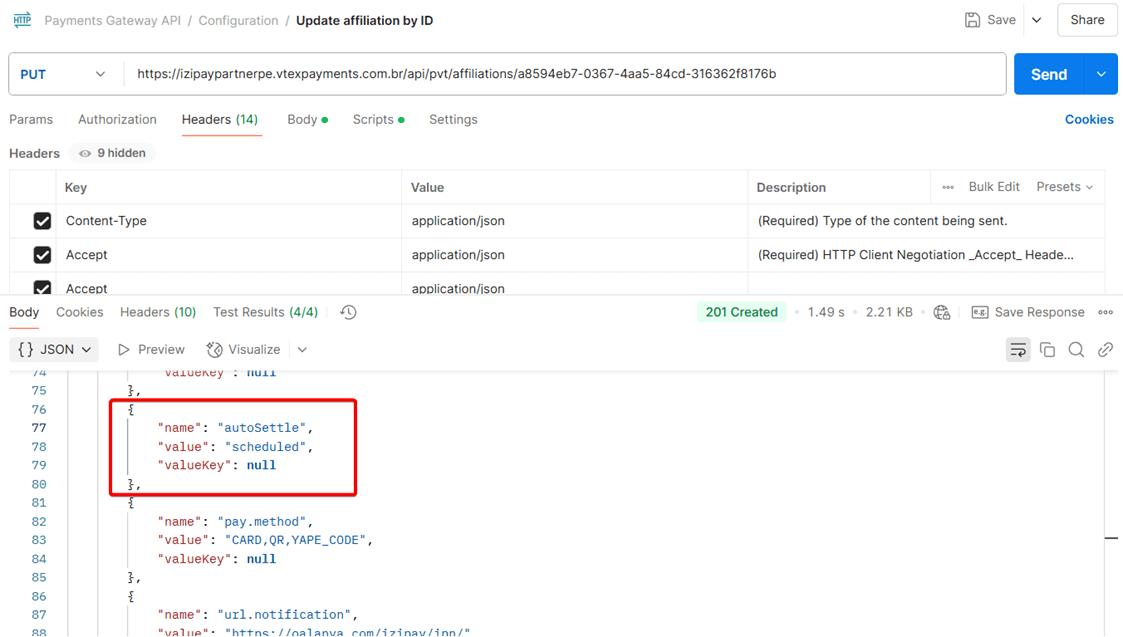Image resolution: width=1123 pixels, height=637 pixels.
Task: Toggle line wrap icon in response
Action: point(1018,350)
